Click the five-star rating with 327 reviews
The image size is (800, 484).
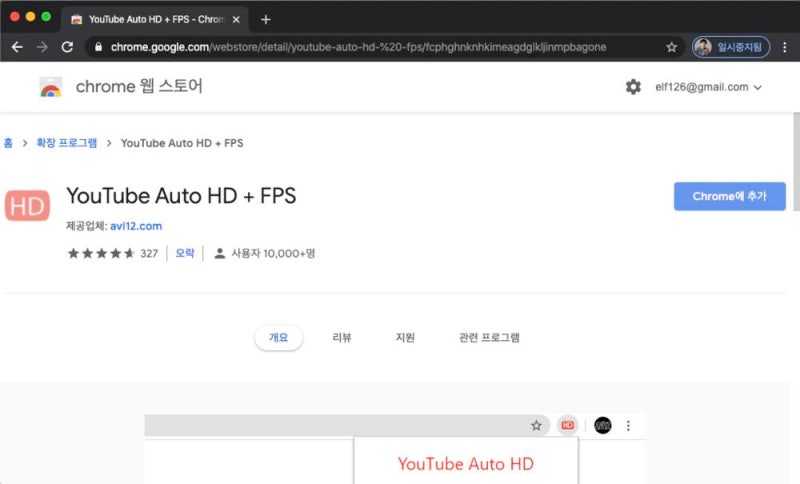coord(113,253)
